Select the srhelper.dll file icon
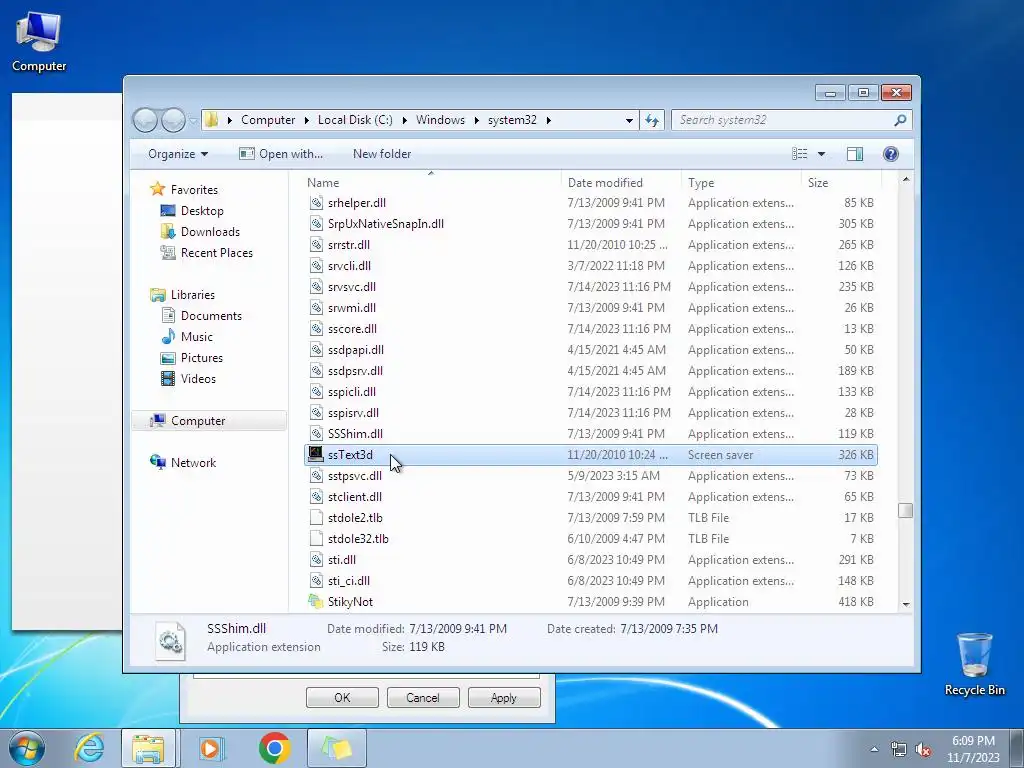 [316, 203]
